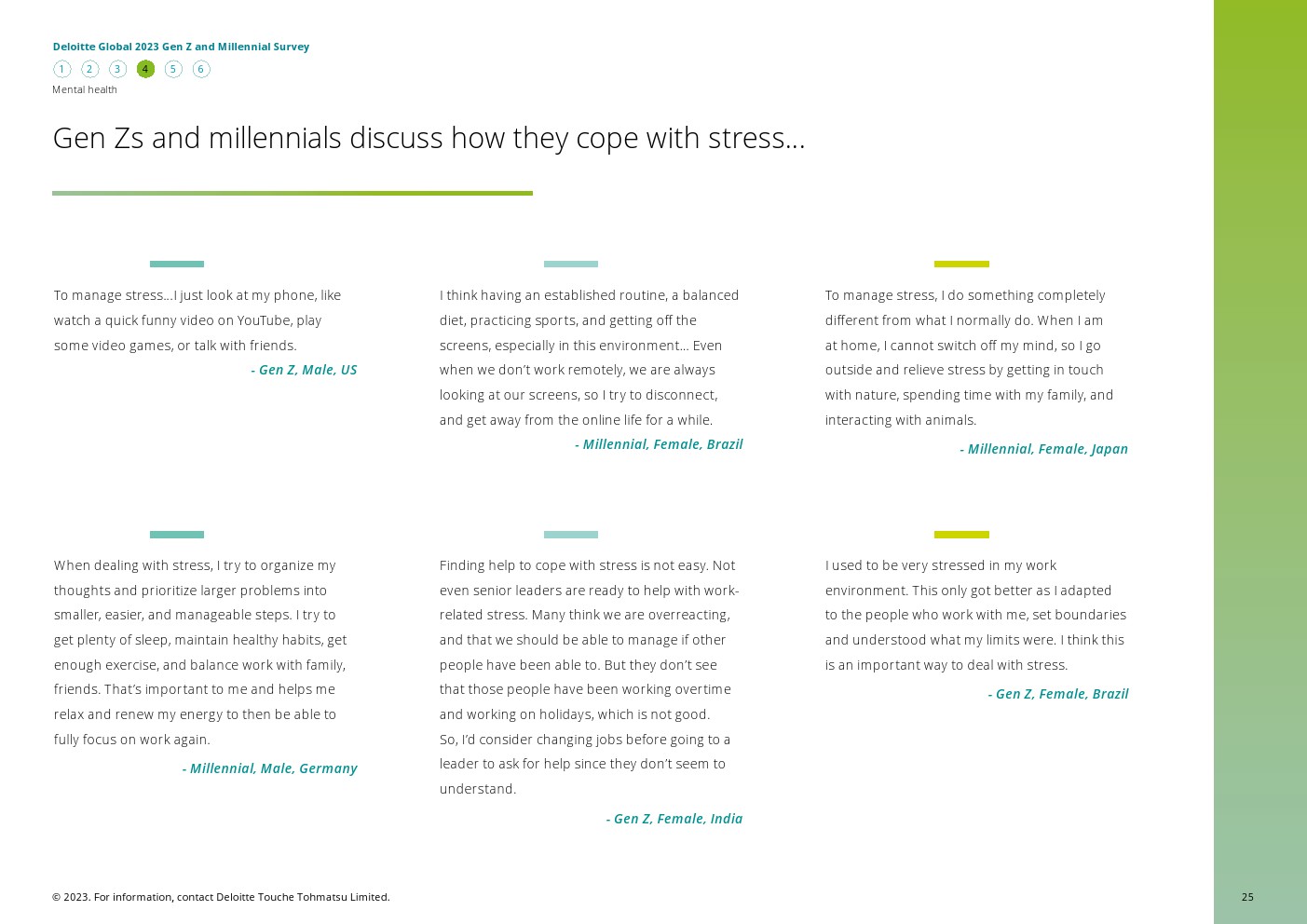Open section 6 navigation circle
Screen dimensions: 1307x924
(201, 69)
